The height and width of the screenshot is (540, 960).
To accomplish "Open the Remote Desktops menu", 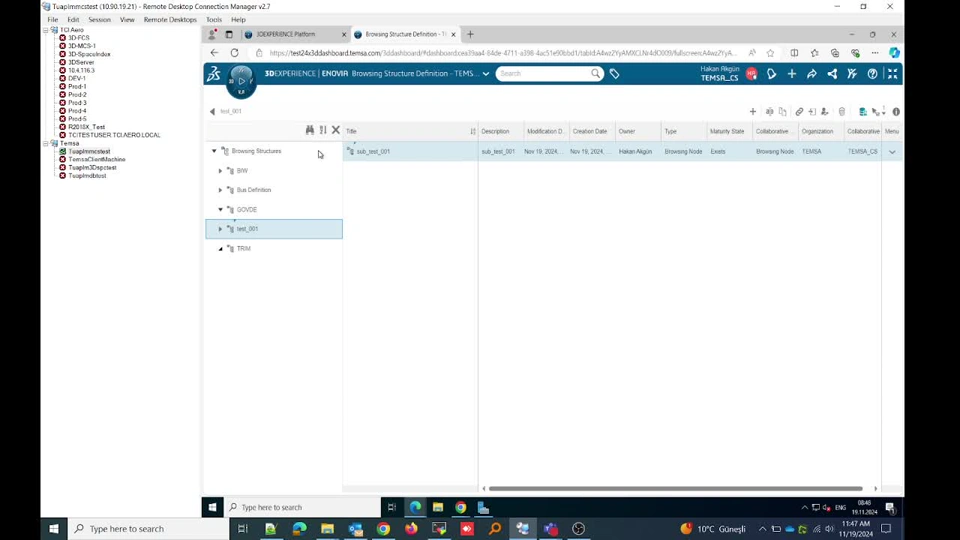I will pos(170,20).
